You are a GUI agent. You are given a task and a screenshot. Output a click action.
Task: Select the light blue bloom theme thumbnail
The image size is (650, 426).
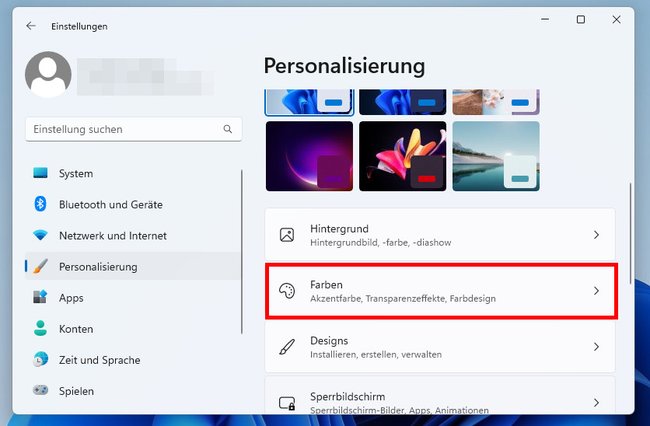309,102
